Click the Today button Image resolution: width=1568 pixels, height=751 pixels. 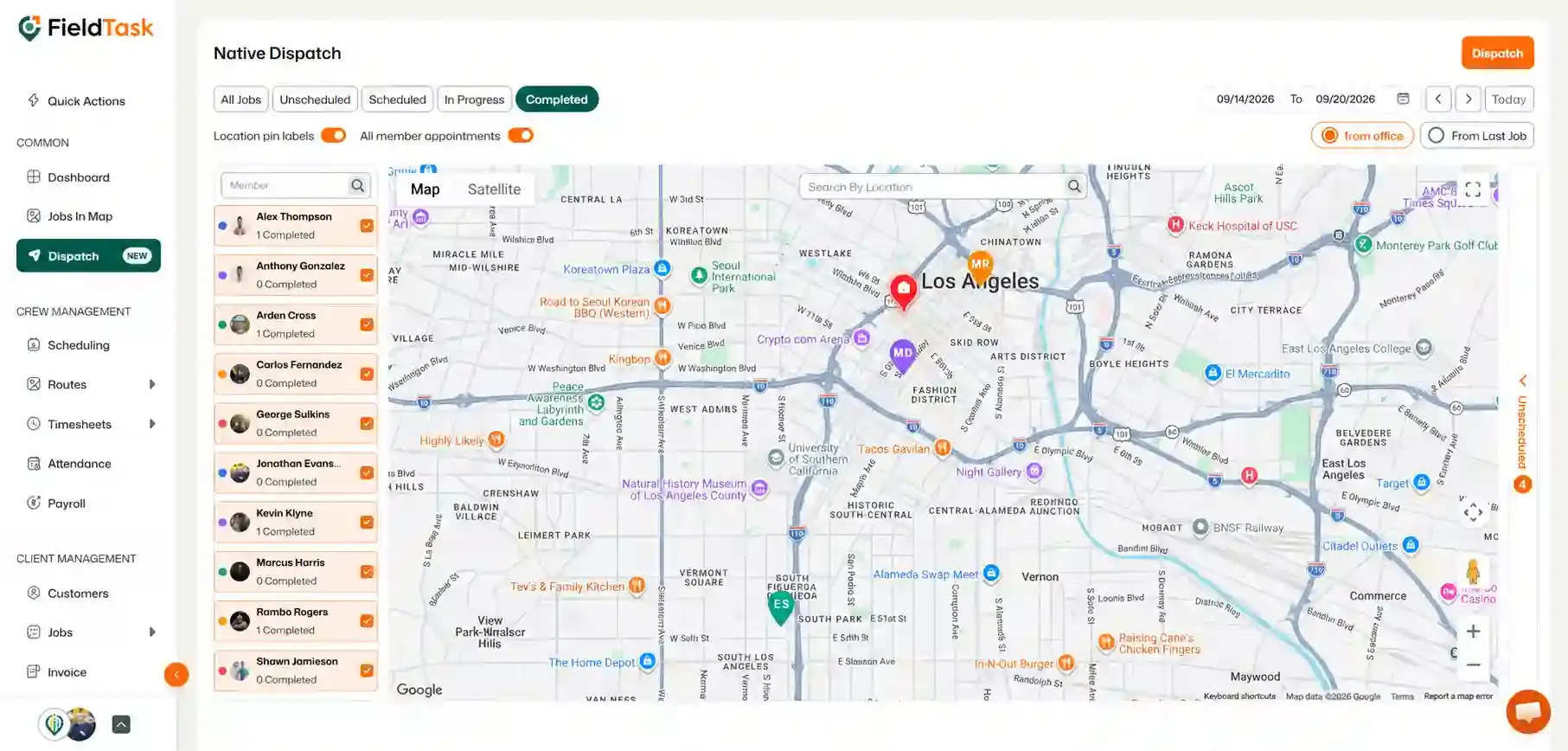tap(1509, 99)
